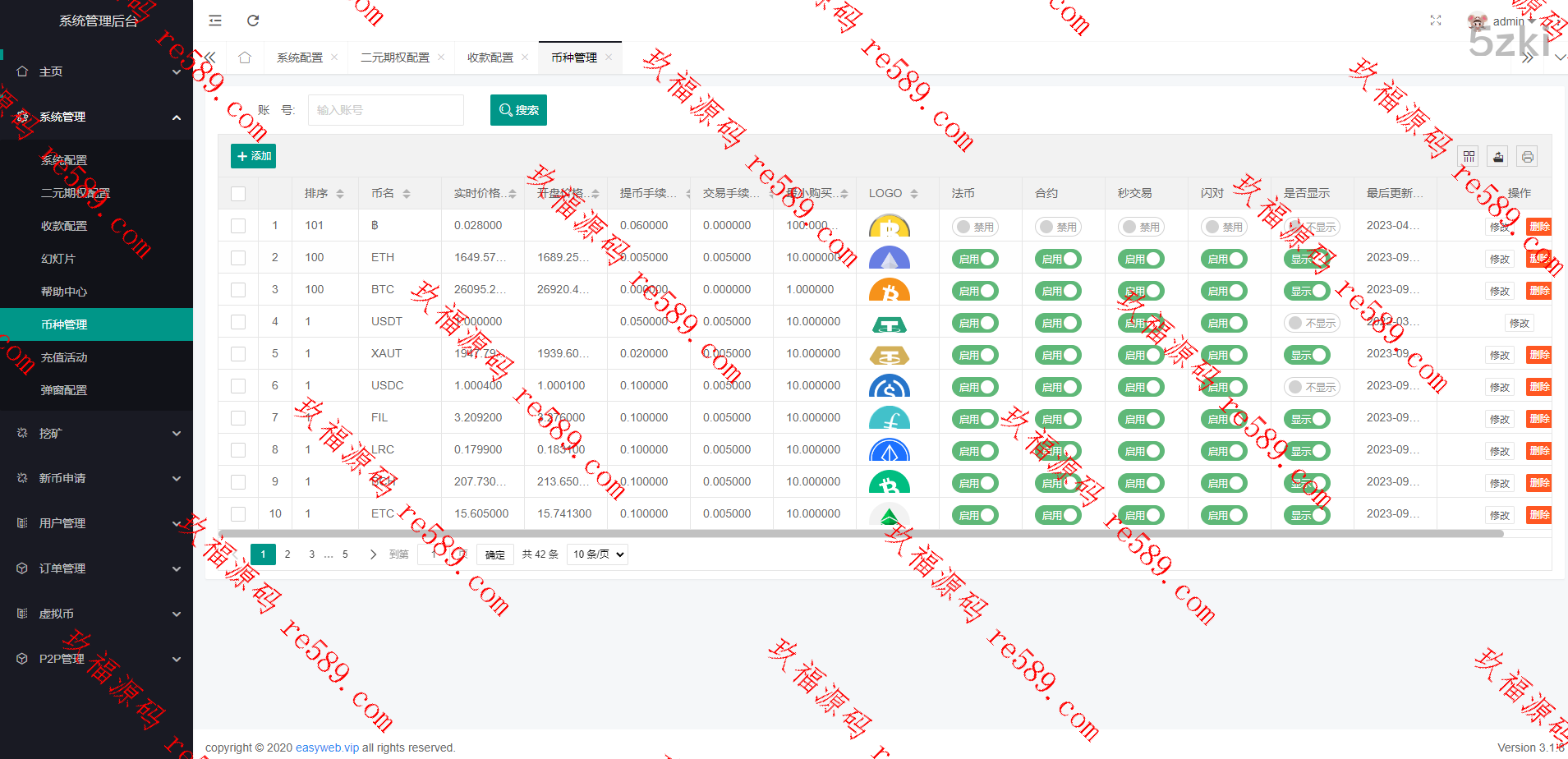Check the select-all checkbox in header

tap(238, 194)
